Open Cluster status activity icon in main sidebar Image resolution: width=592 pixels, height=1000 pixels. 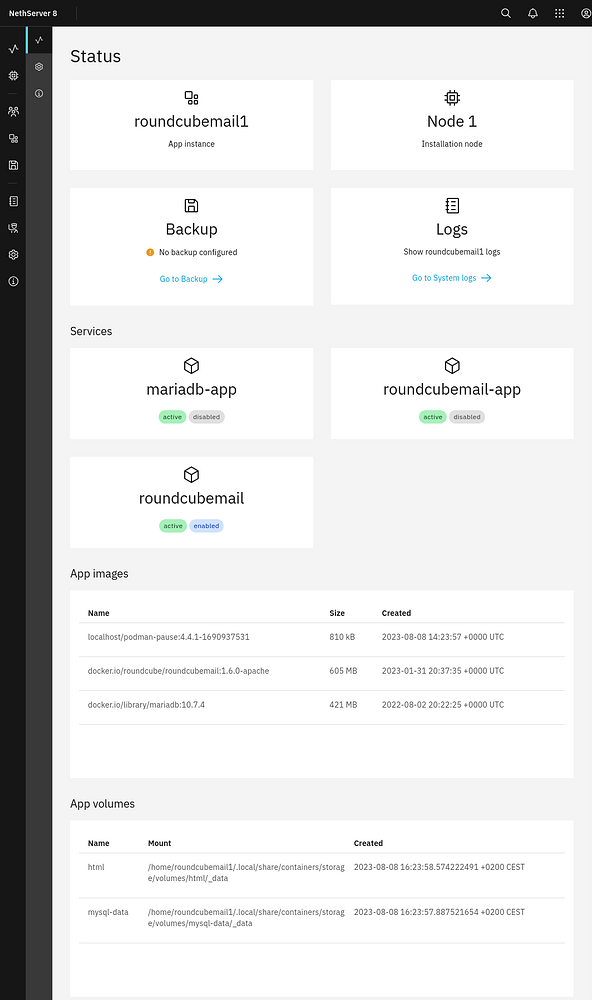coord(13,48)
